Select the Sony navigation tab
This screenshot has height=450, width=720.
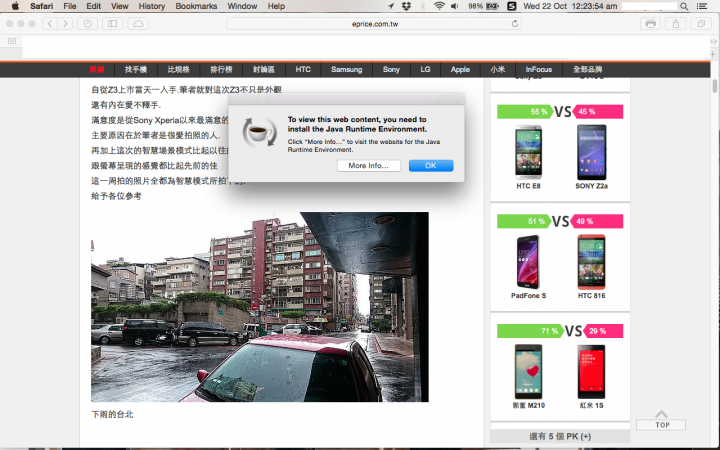point(391,70)
